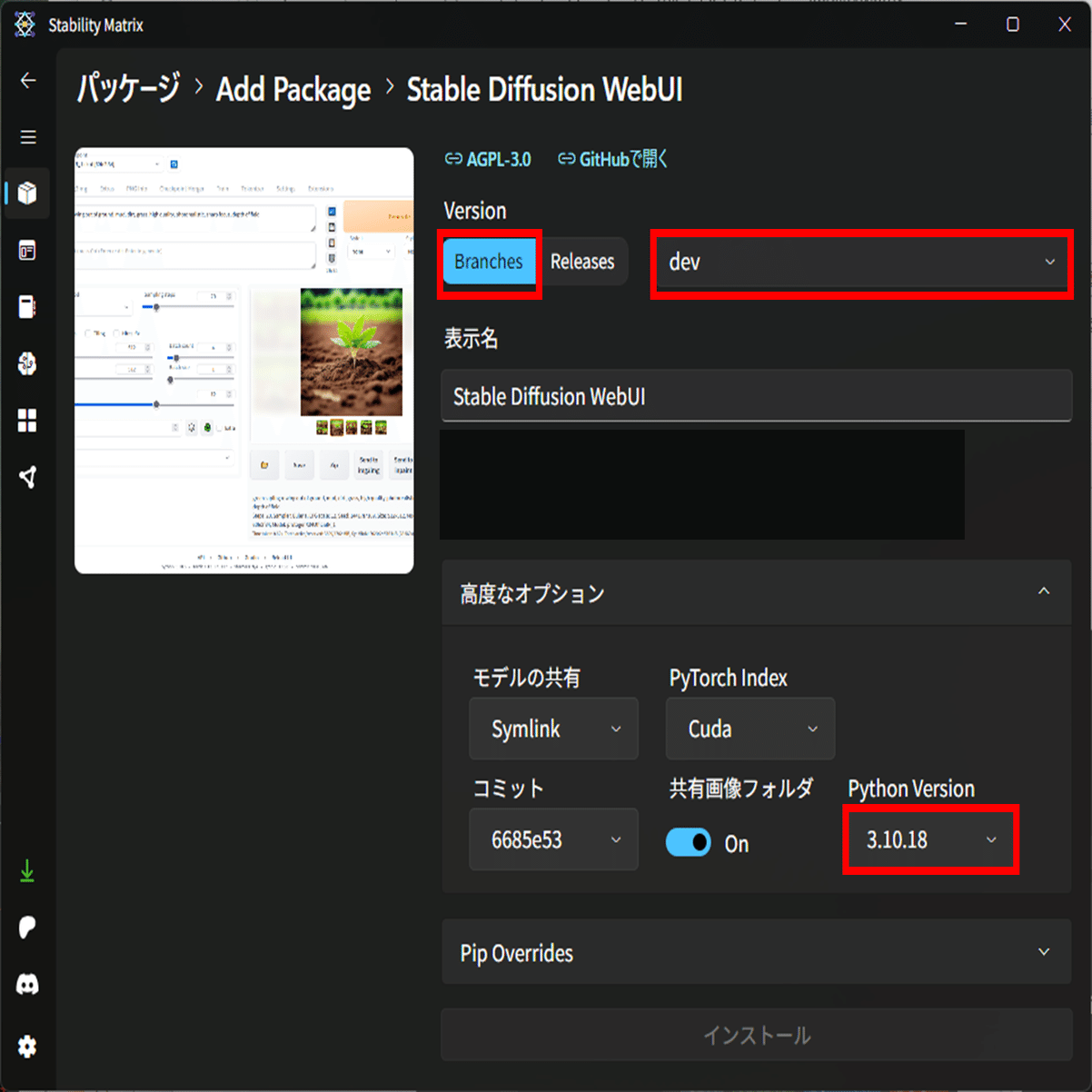Open the Patreon icon in the sidebar

pos(27,928)
